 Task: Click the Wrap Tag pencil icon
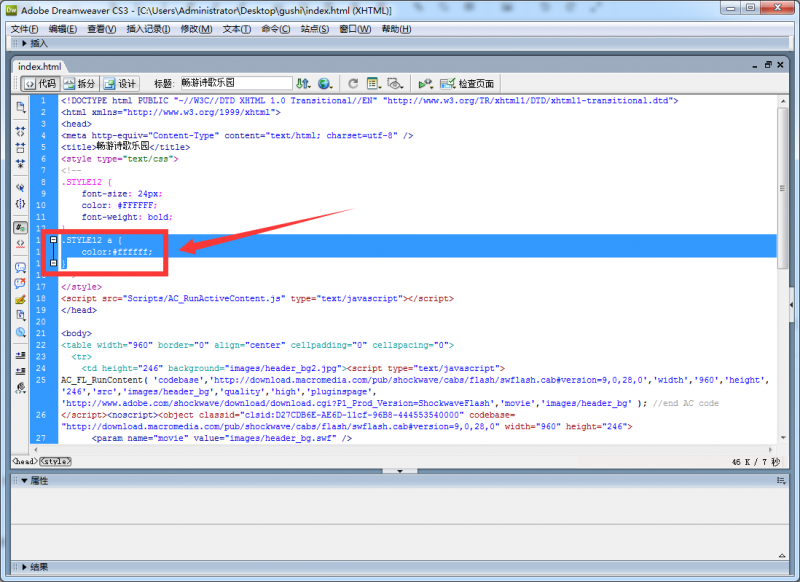[20, 299]
